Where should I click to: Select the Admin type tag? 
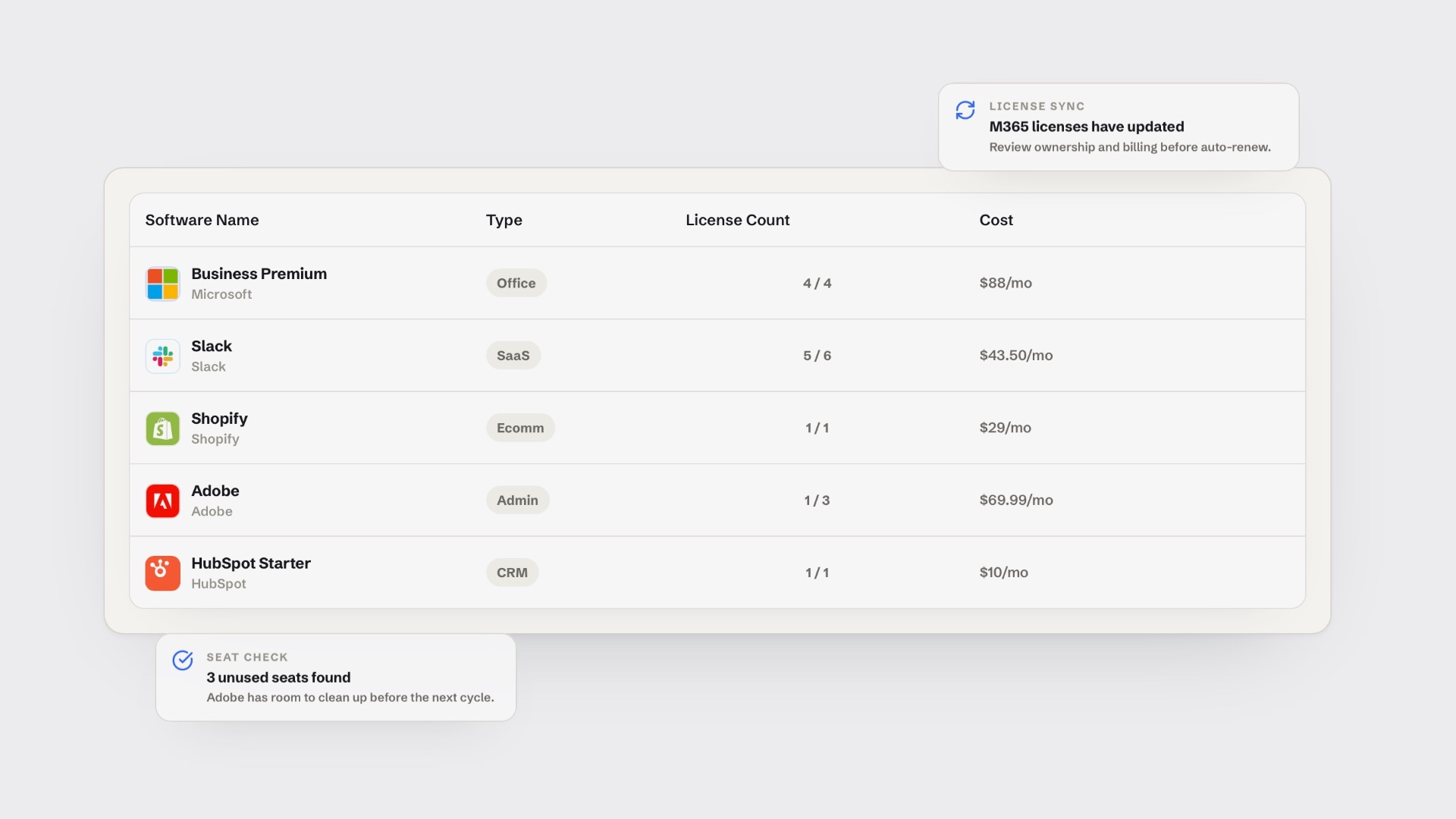click(517, 500)
